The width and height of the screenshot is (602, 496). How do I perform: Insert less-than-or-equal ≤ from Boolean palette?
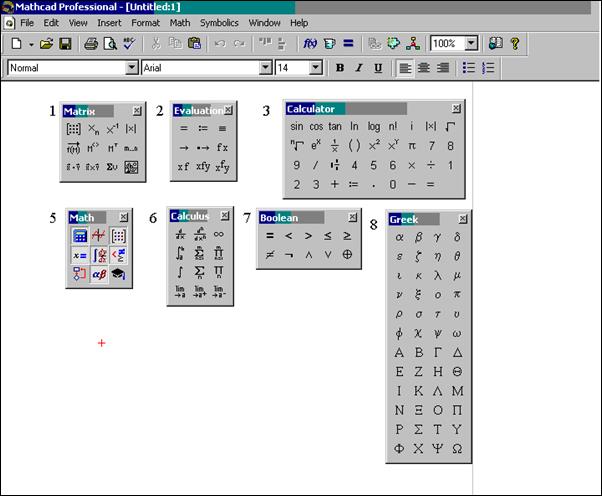327,236
